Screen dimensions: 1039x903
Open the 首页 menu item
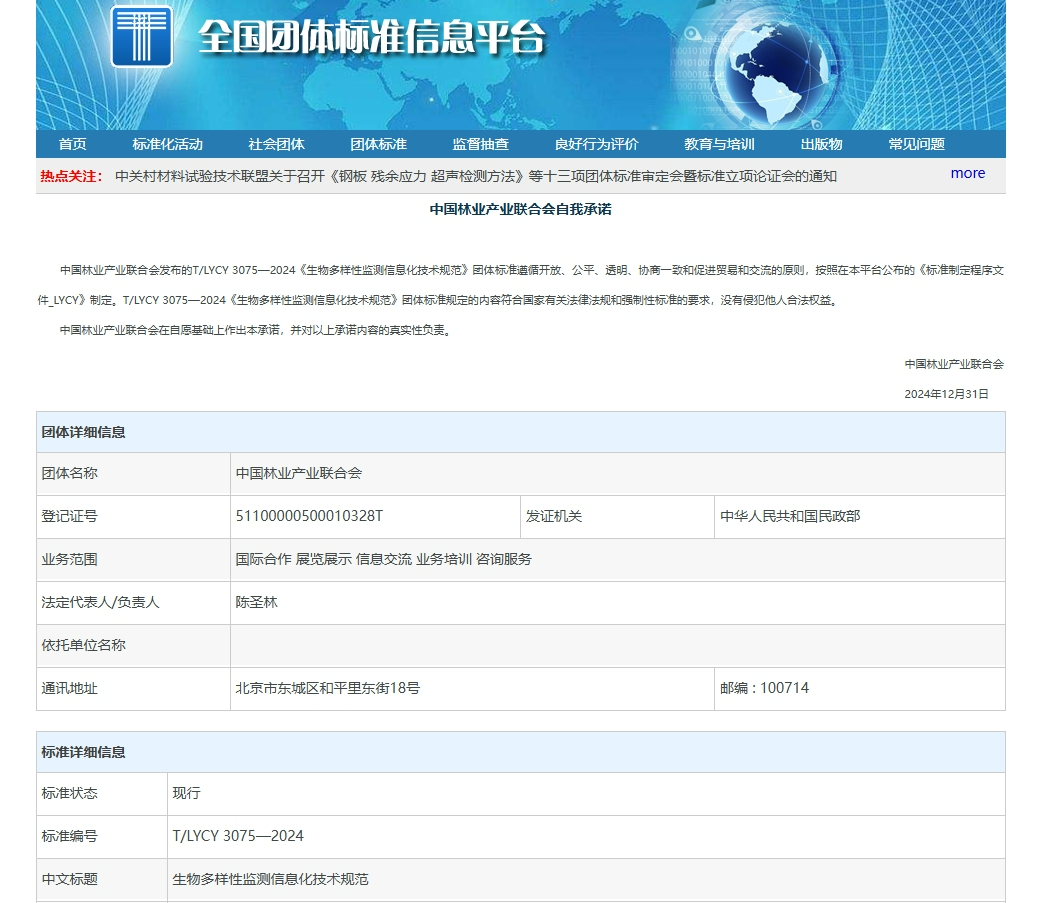pyautogui.click(x=72, y=144)
